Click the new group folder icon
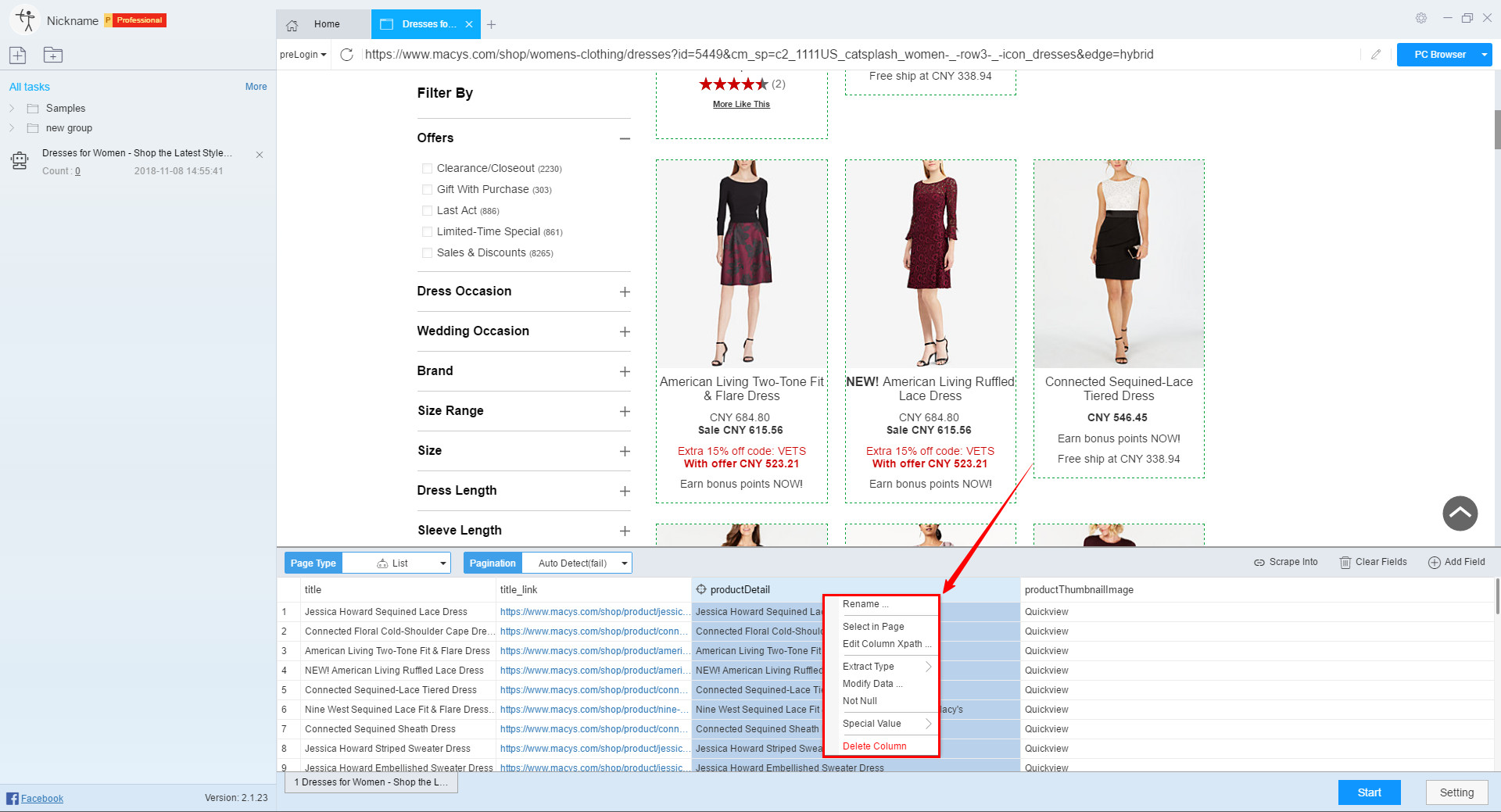The image size is (1501, 812). pyautogui.click(x=53, y=55)
